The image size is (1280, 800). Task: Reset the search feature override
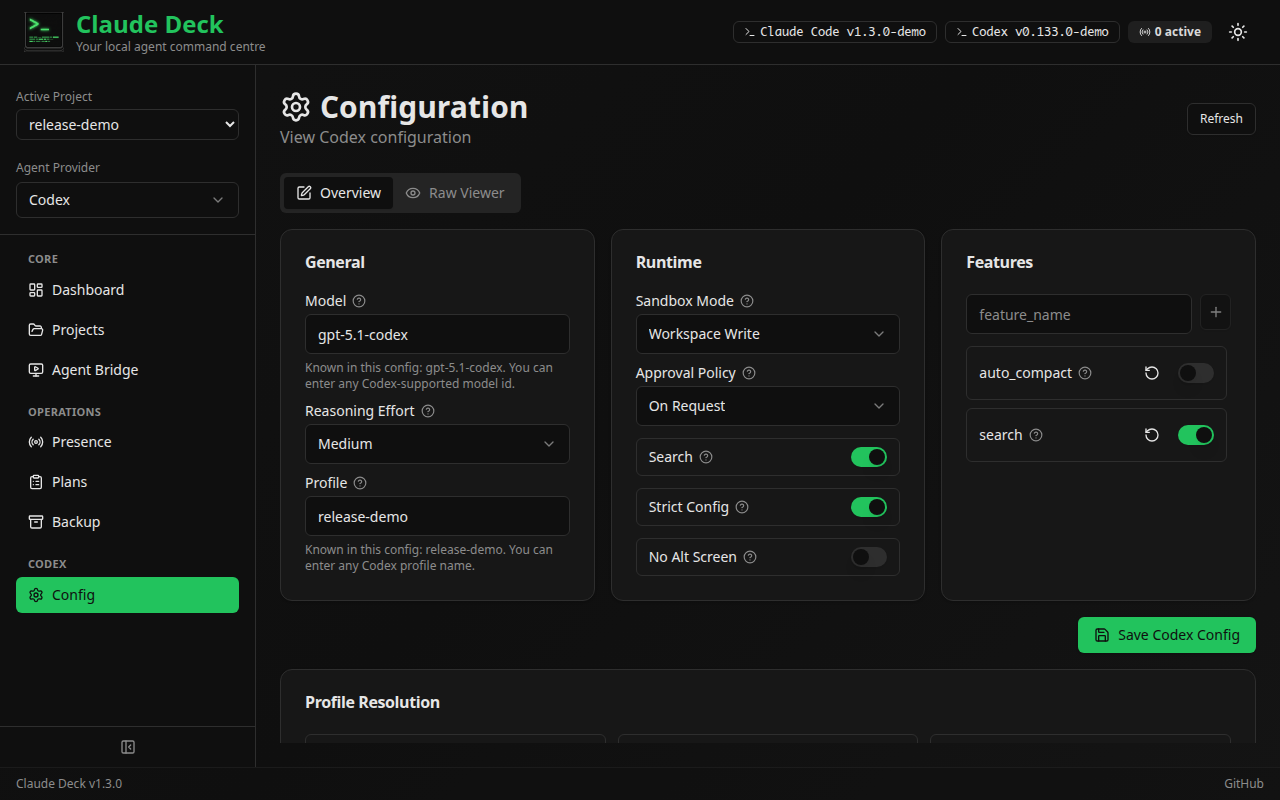tap(1152, 435)
